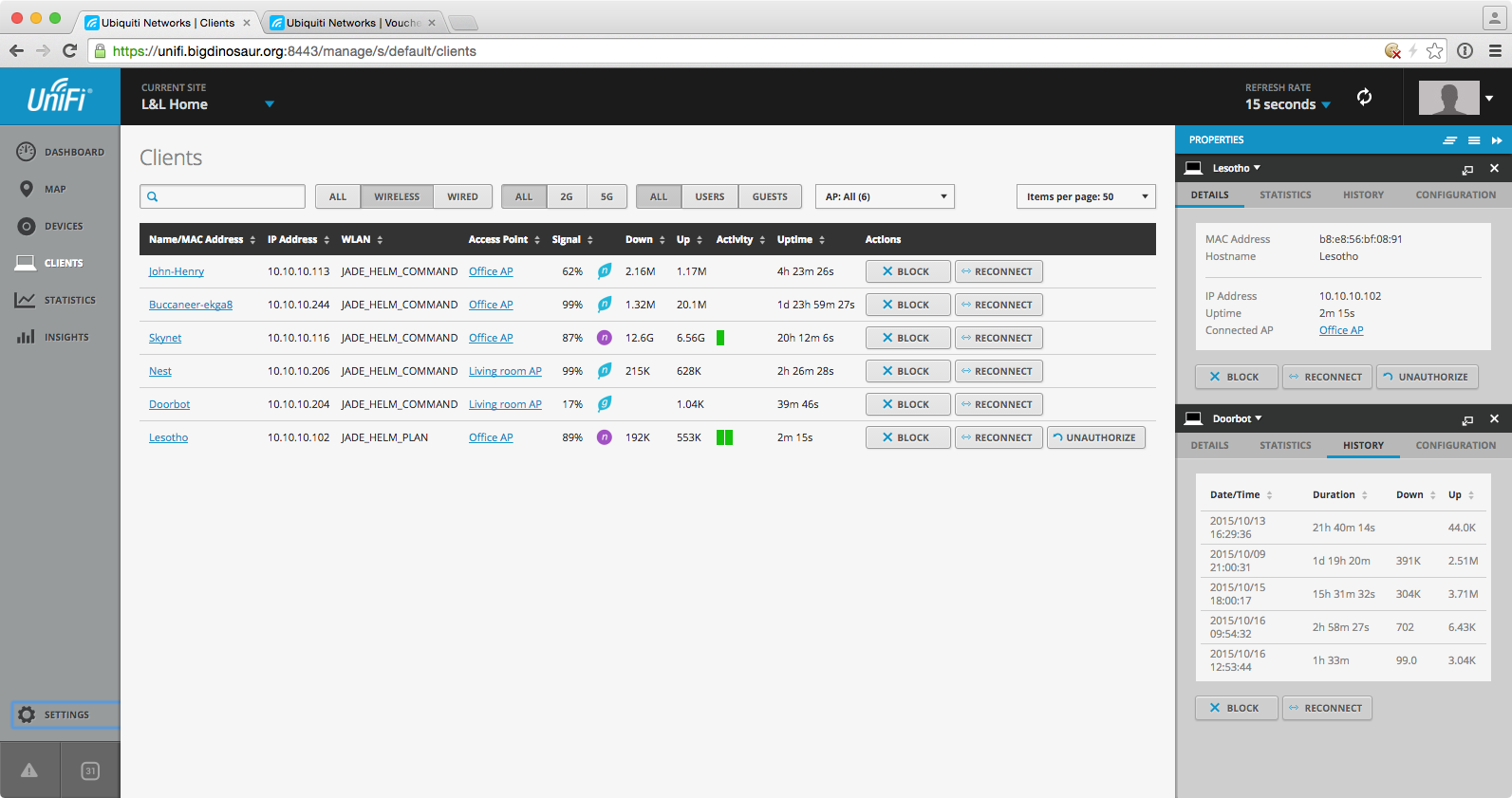The width and height of the screenshot is (1512, 798).
Task: Unauthorize Lesotho in the client table
Action: [x=1095, y=437]
